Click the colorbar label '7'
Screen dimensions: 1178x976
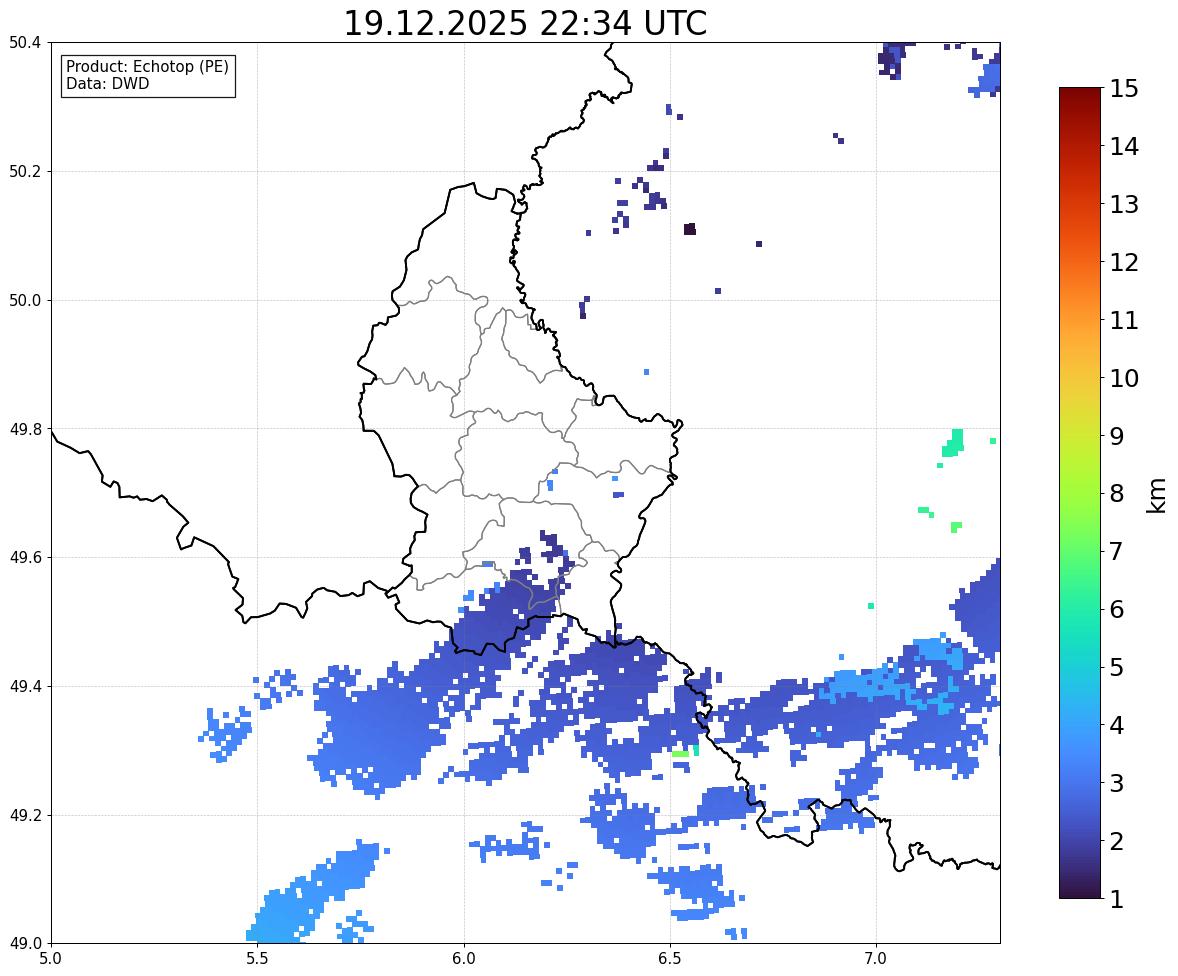tap(1117, 551)
